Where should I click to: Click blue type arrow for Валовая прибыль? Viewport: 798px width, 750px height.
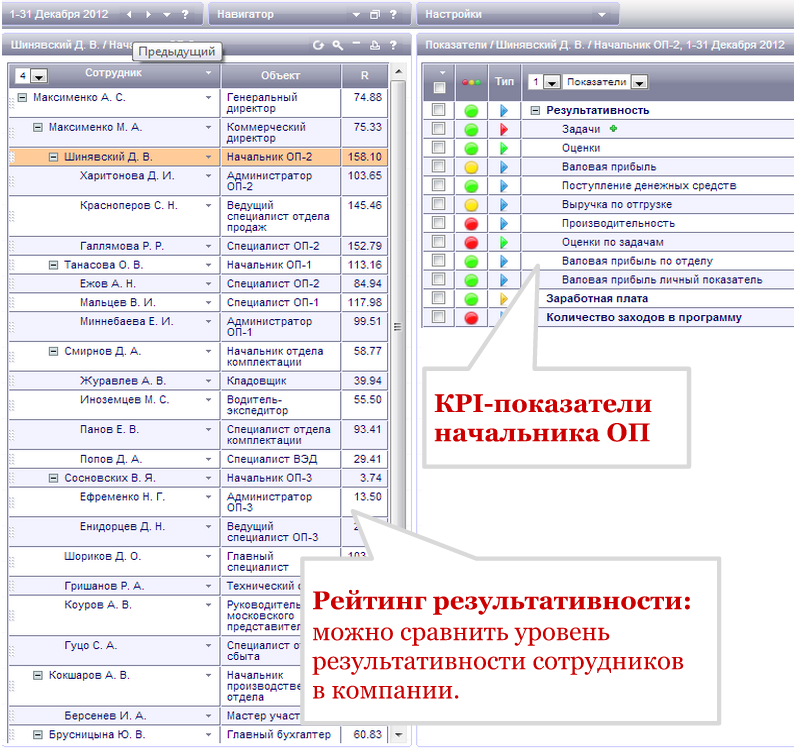point(504,167)
